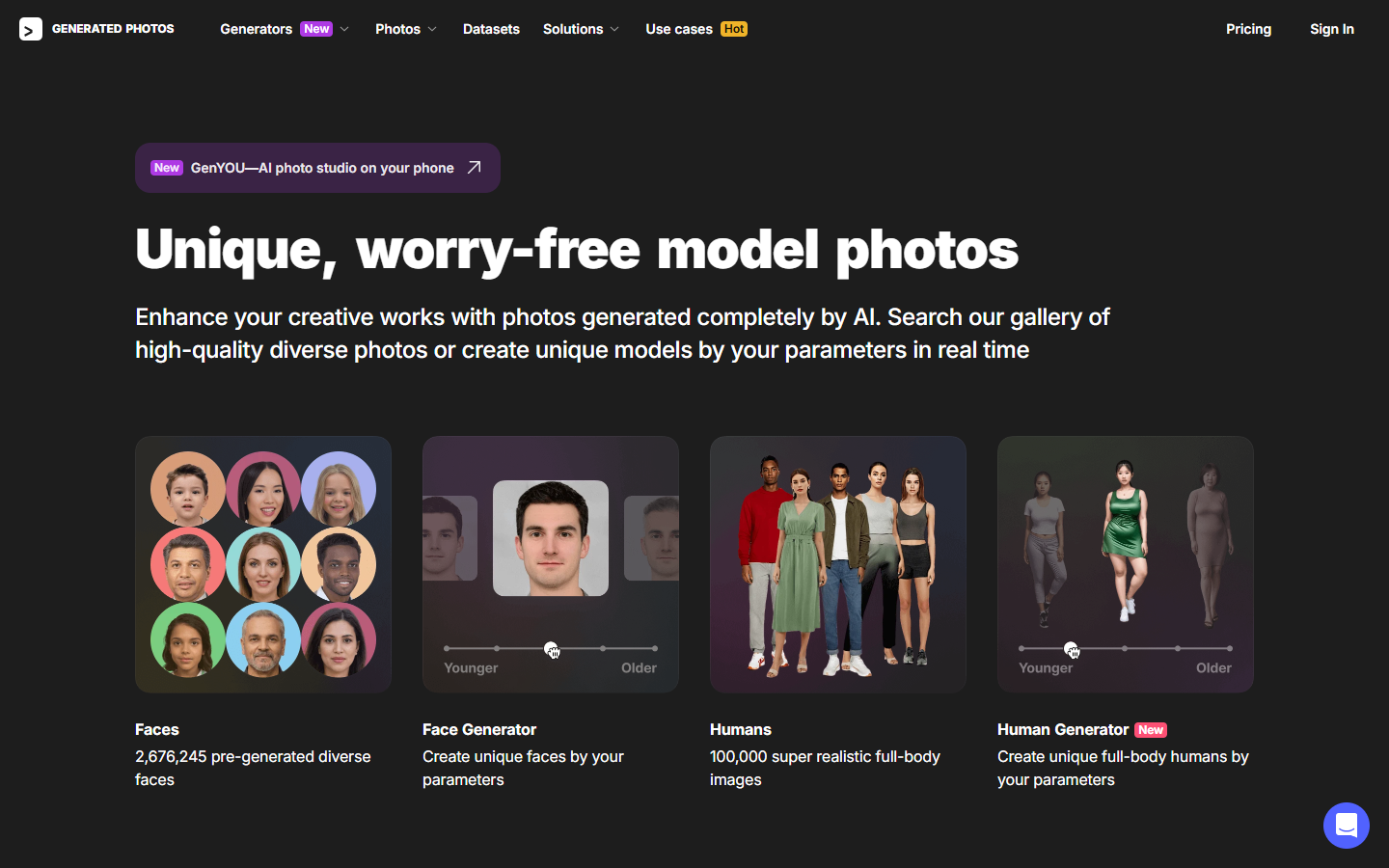
Task: Click the Human Generator age slider handle
Action: 1071,649
